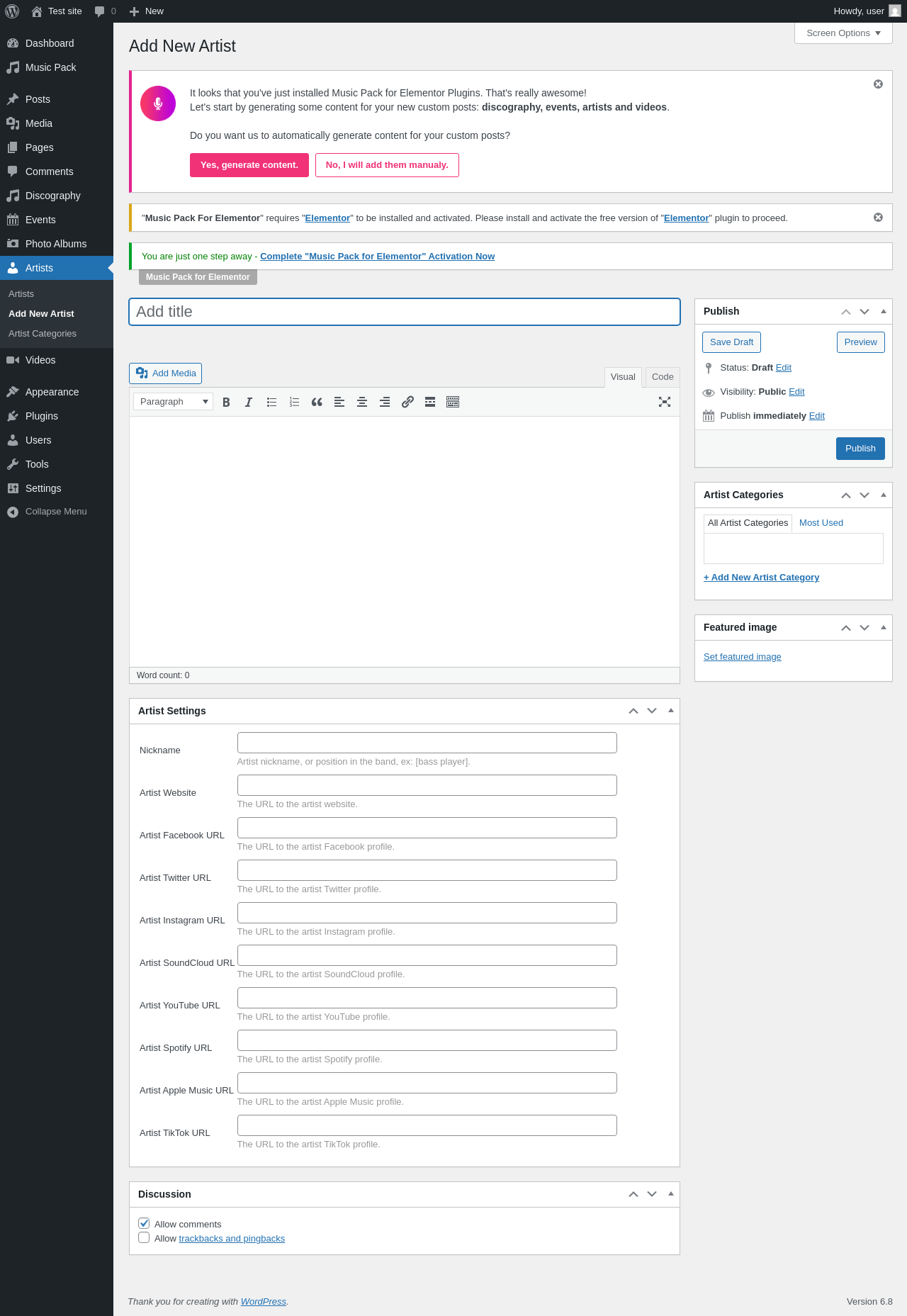This screenshot has width=907, height=1316.
Task: Click the Bold formatting icon
Action: 226,402
